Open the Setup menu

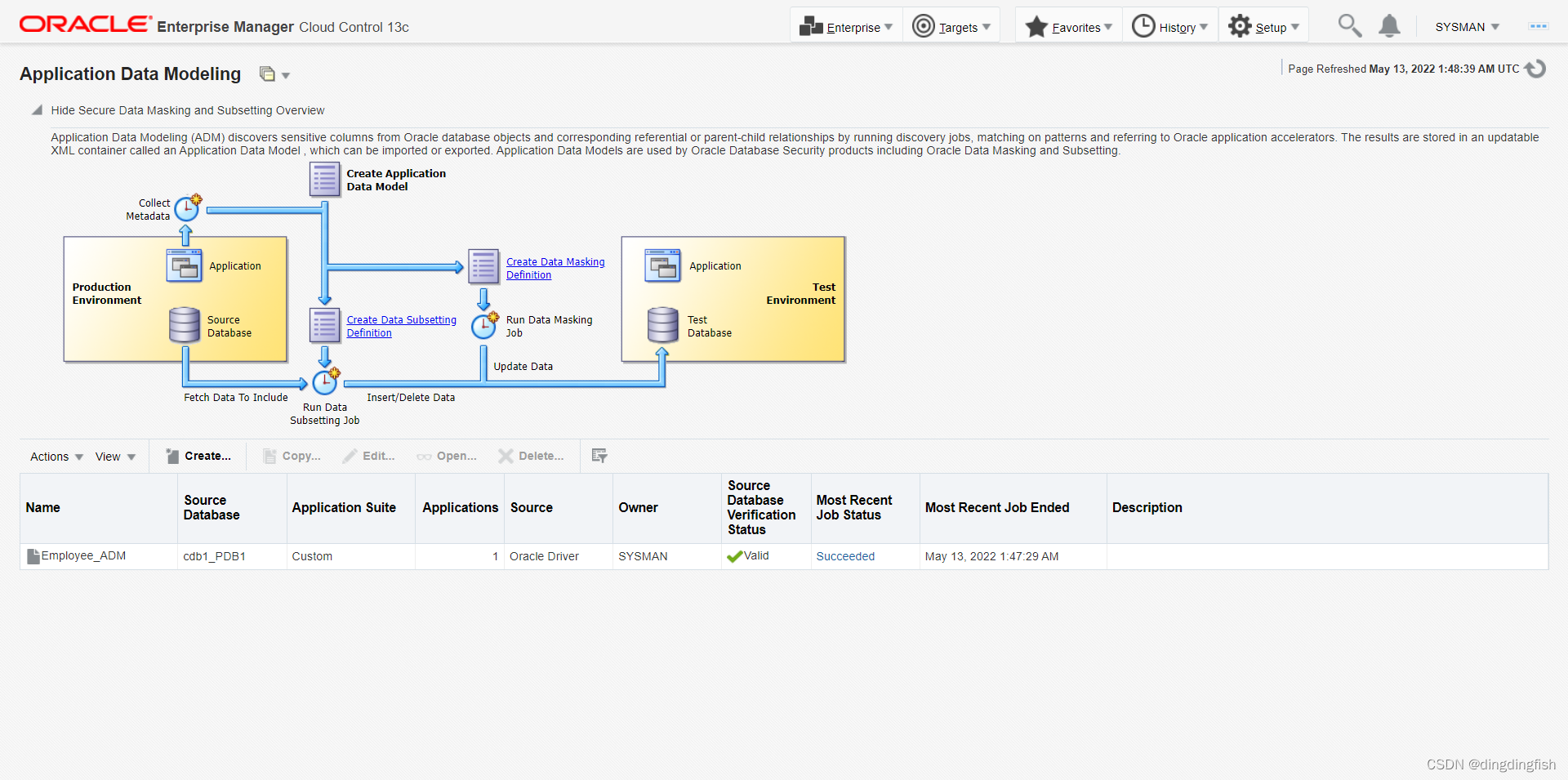1263,27
